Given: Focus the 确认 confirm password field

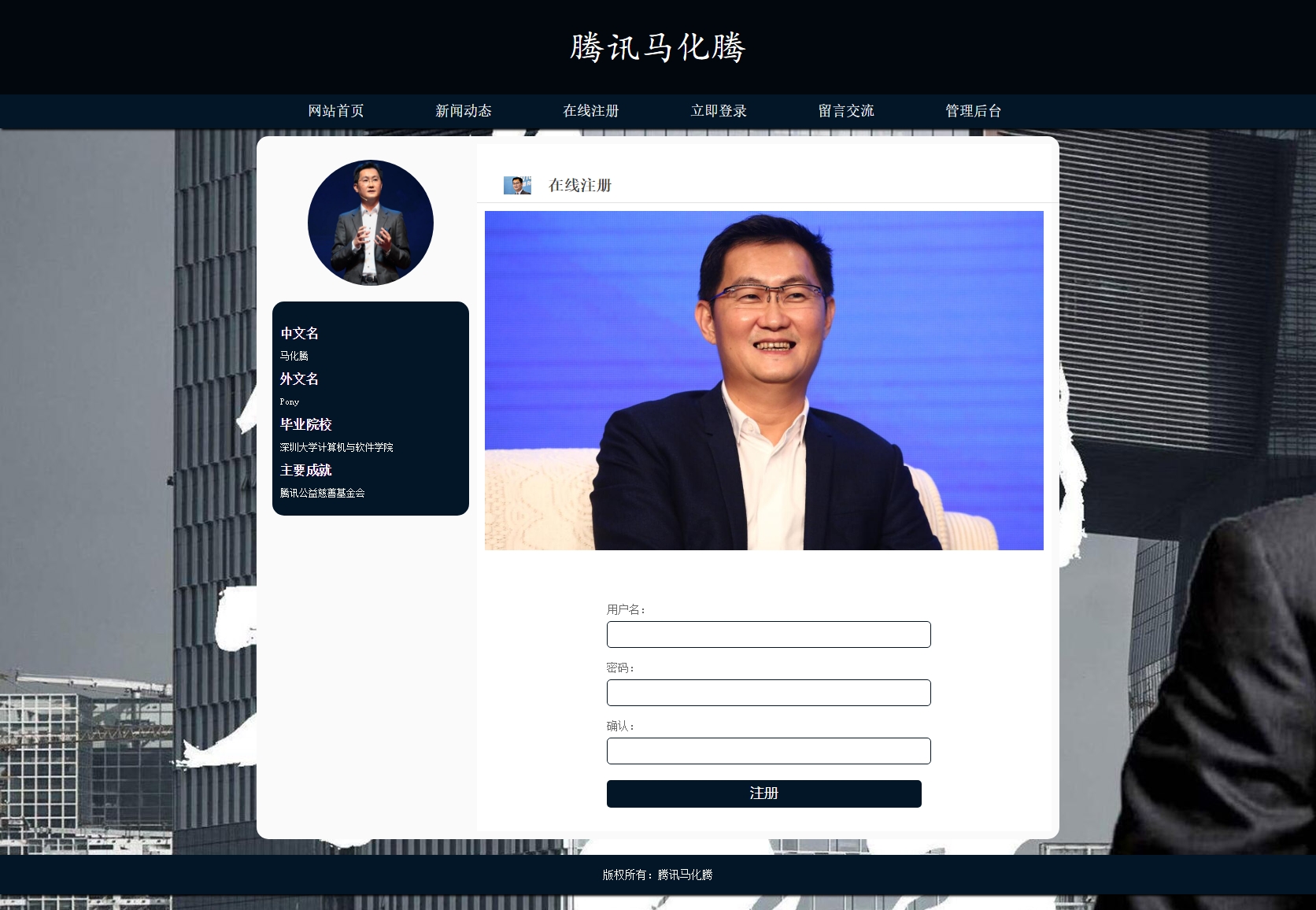Looking at the screenshot, I should coord(769,751).
